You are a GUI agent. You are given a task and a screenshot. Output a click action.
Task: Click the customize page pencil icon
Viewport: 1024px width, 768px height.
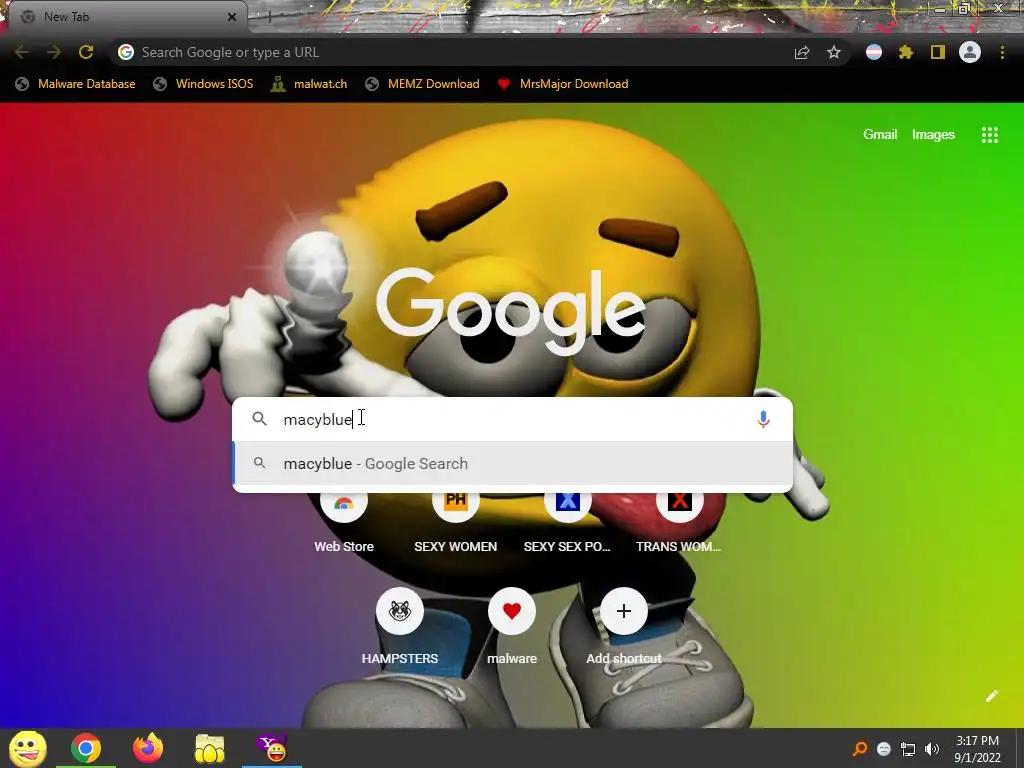(991, 696)
